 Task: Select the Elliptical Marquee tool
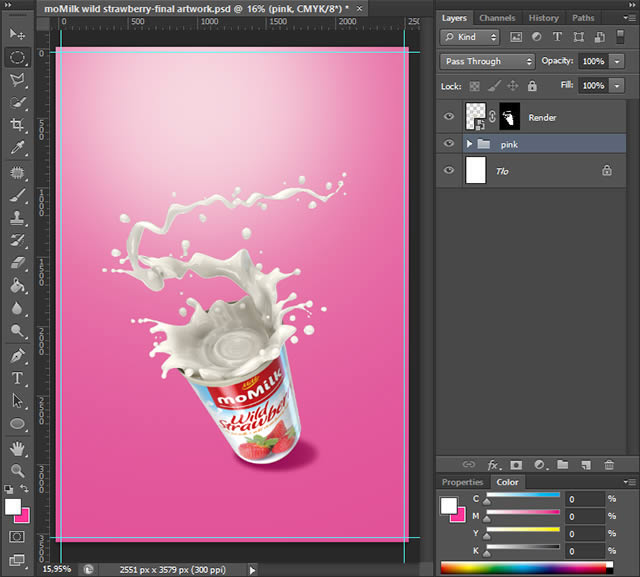tap(17, 57)
